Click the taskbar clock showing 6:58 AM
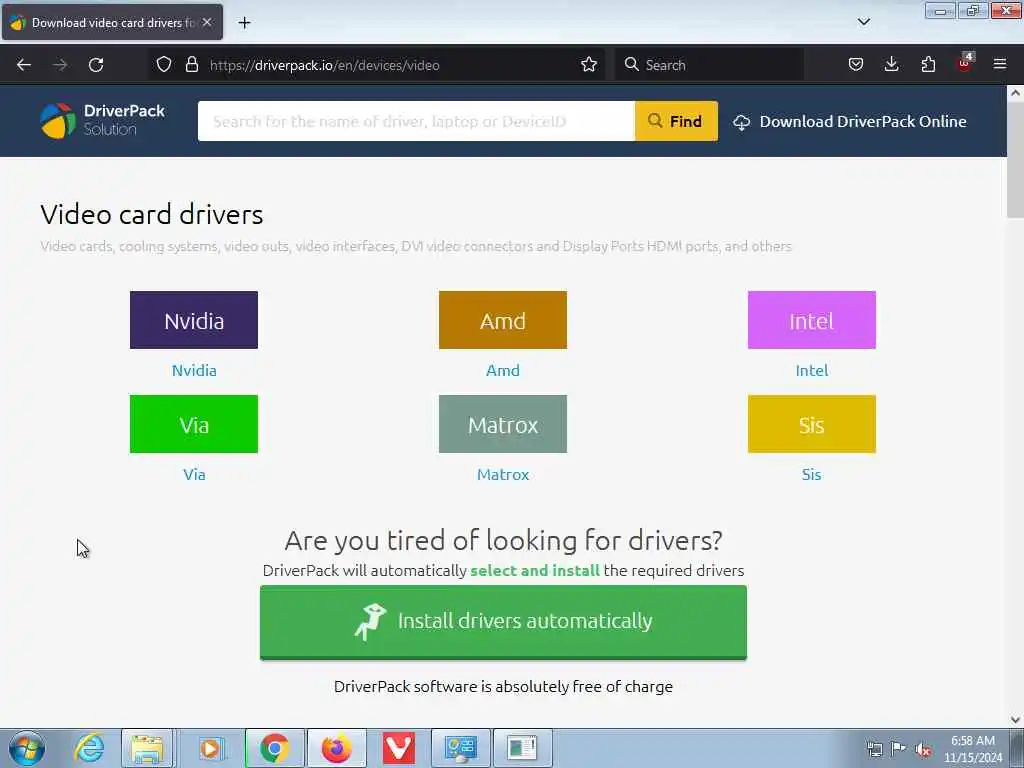Screen dimensions: 1024x768 click(x=973, y=749)
